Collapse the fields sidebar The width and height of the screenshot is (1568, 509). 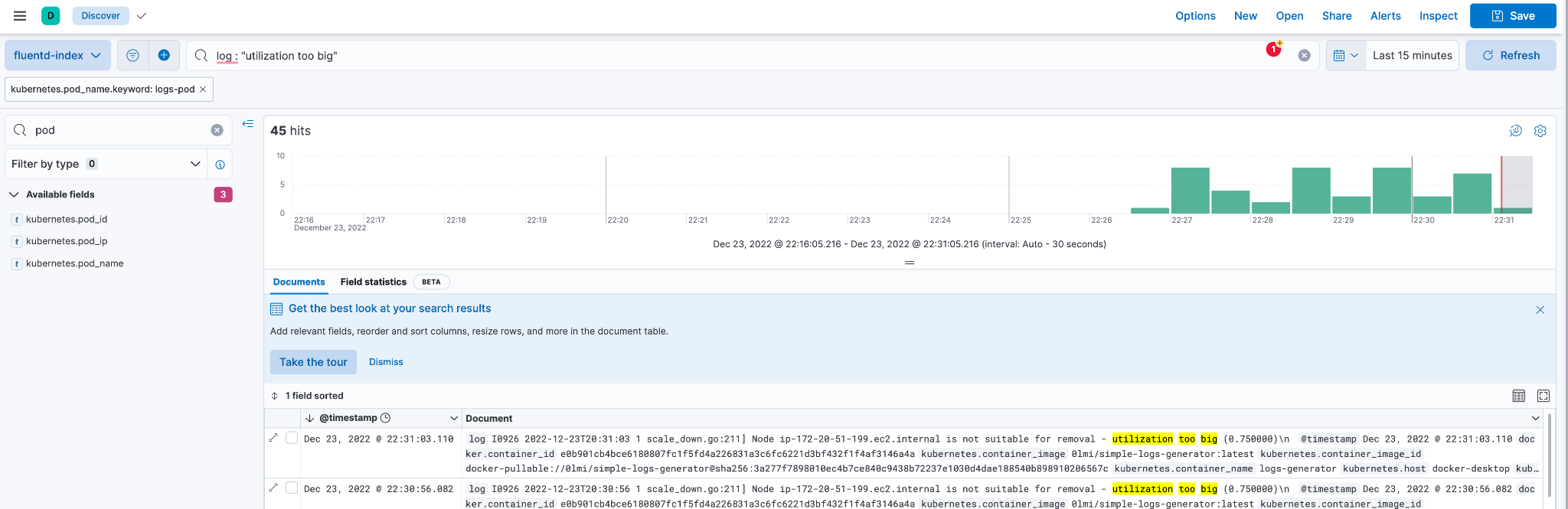coord(248,123)
